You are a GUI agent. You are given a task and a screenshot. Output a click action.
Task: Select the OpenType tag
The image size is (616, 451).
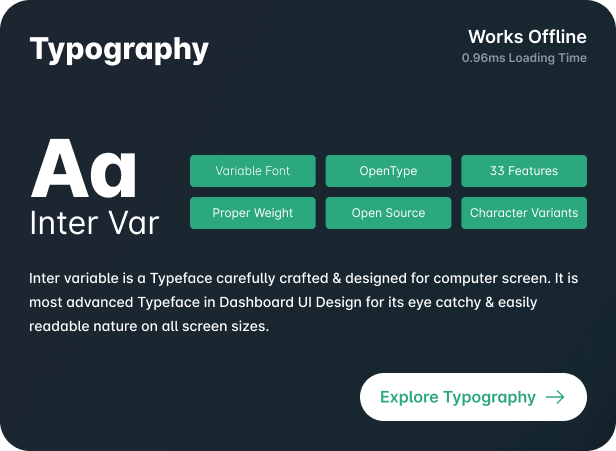click(388, 171)
